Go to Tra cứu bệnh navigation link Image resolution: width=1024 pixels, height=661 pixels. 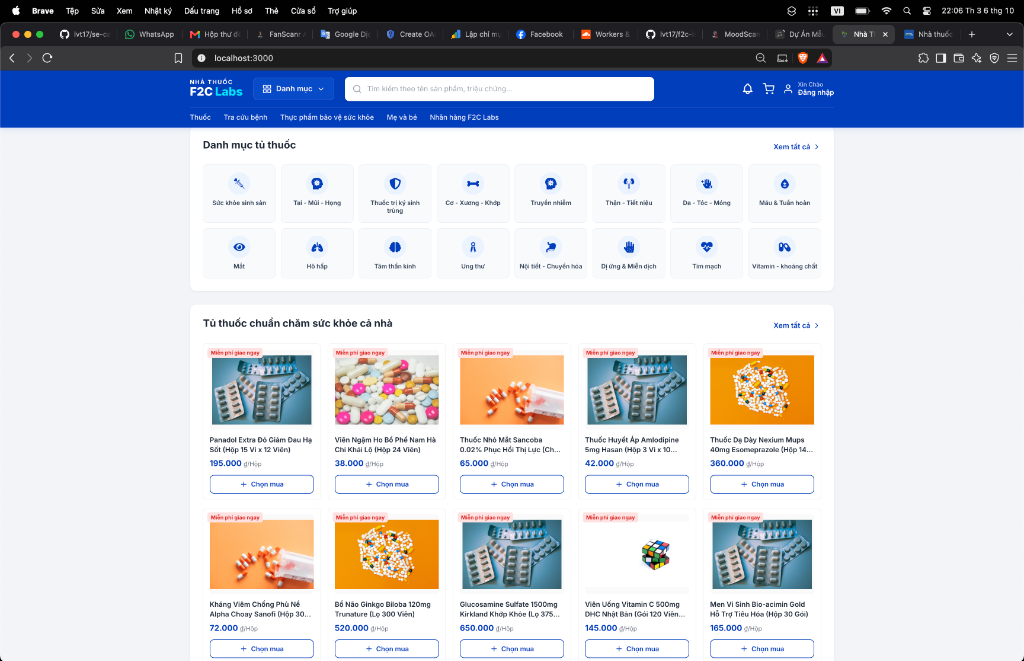(x=246, y=118)
